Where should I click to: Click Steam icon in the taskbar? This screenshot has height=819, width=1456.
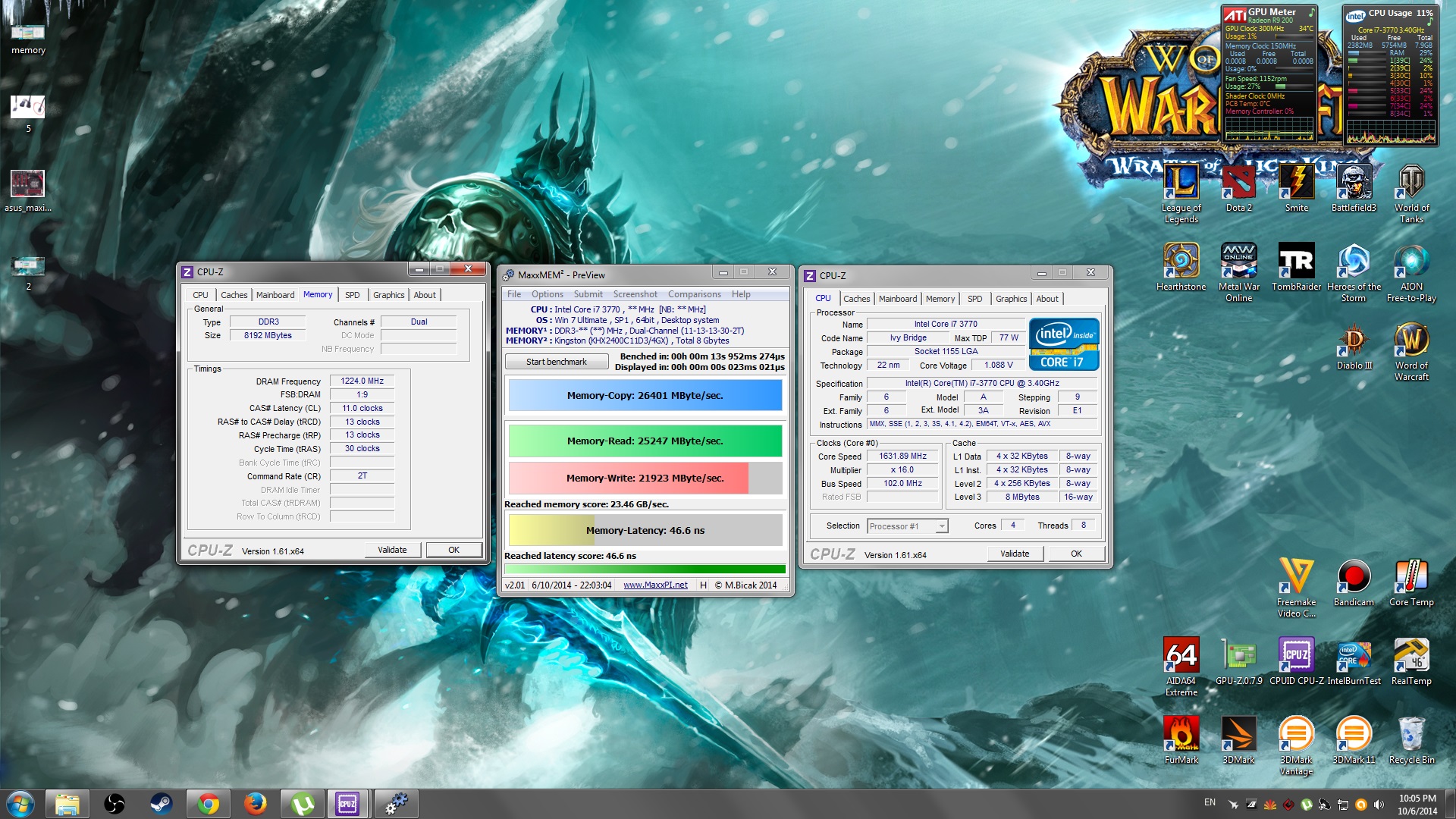(x=161, y=804)
